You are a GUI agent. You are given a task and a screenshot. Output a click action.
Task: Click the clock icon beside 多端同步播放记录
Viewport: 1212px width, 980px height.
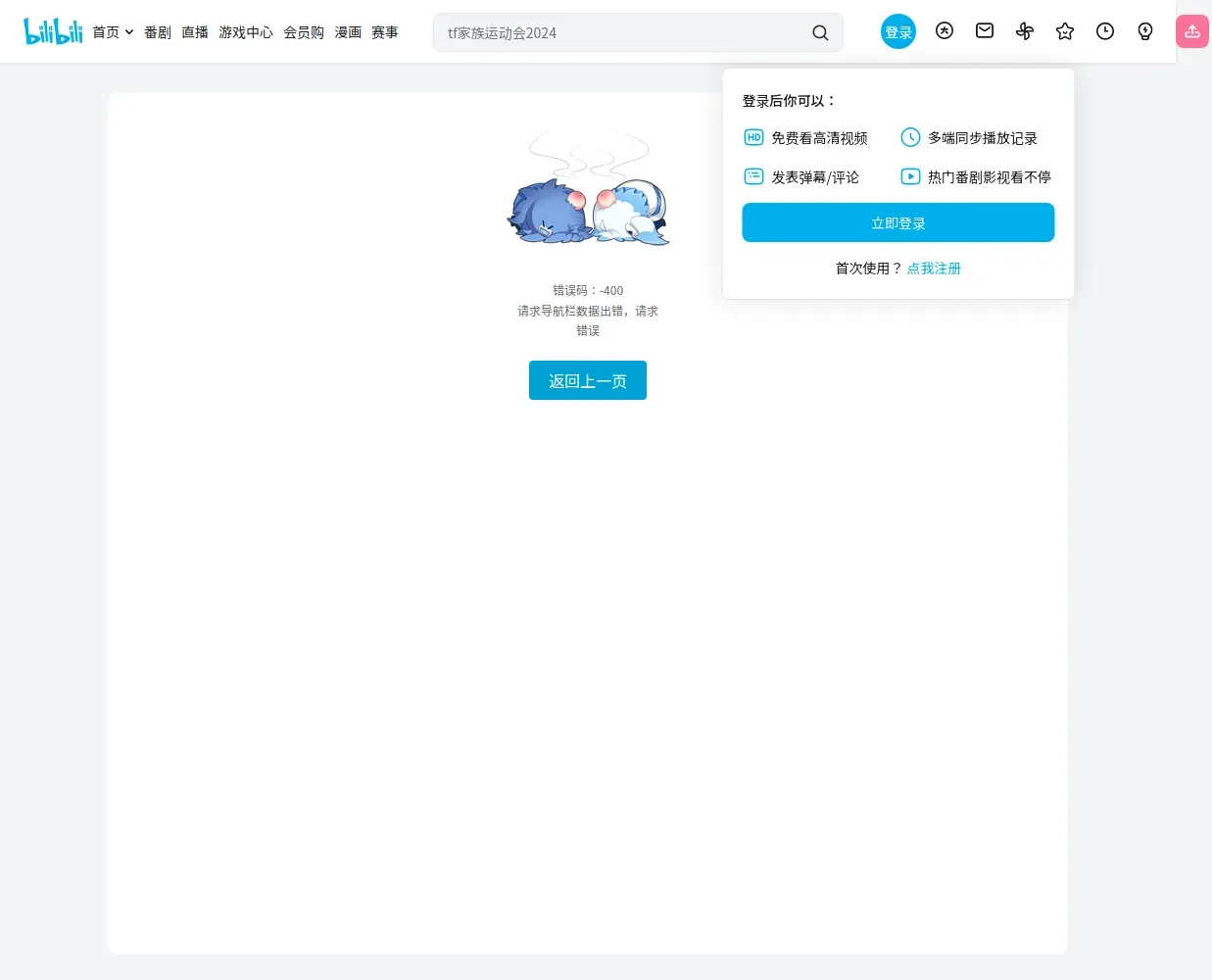[x=910, y=137]
